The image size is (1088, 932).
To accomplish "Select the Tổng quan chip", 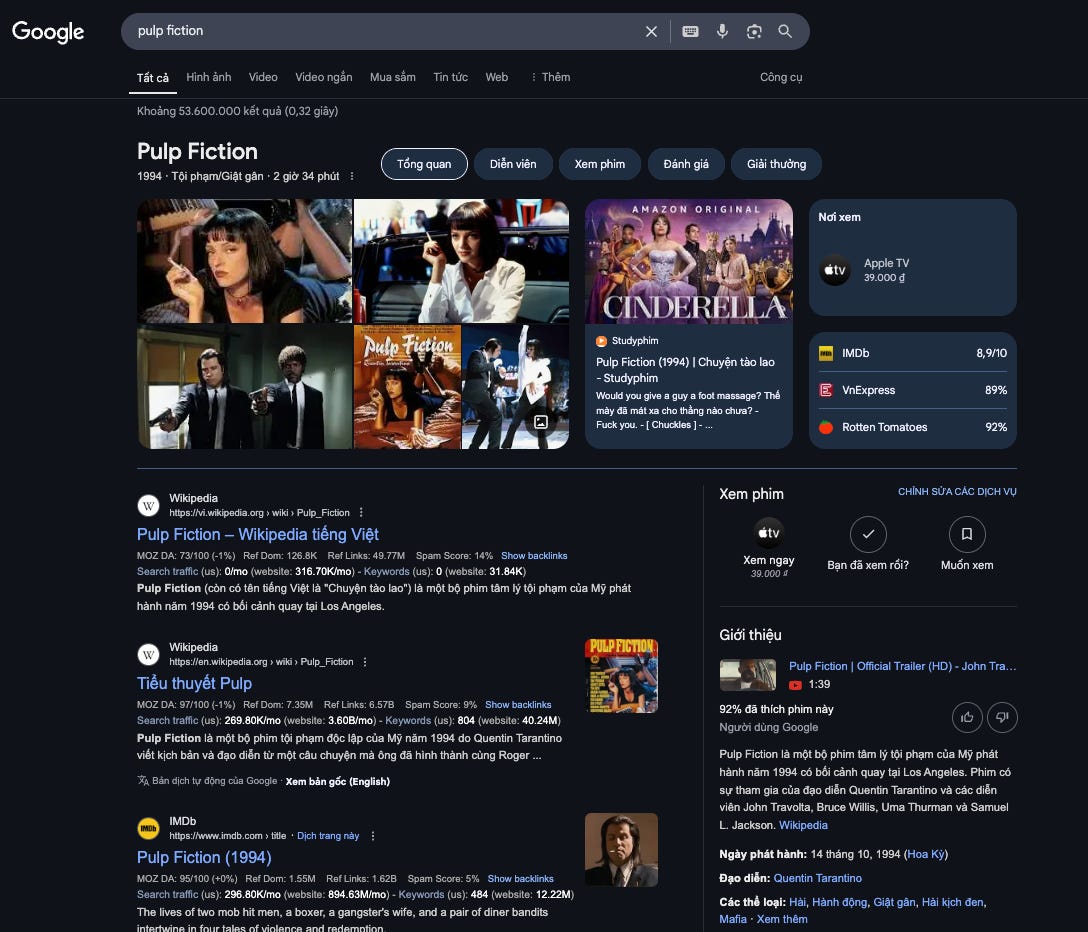I will point(424,164).
